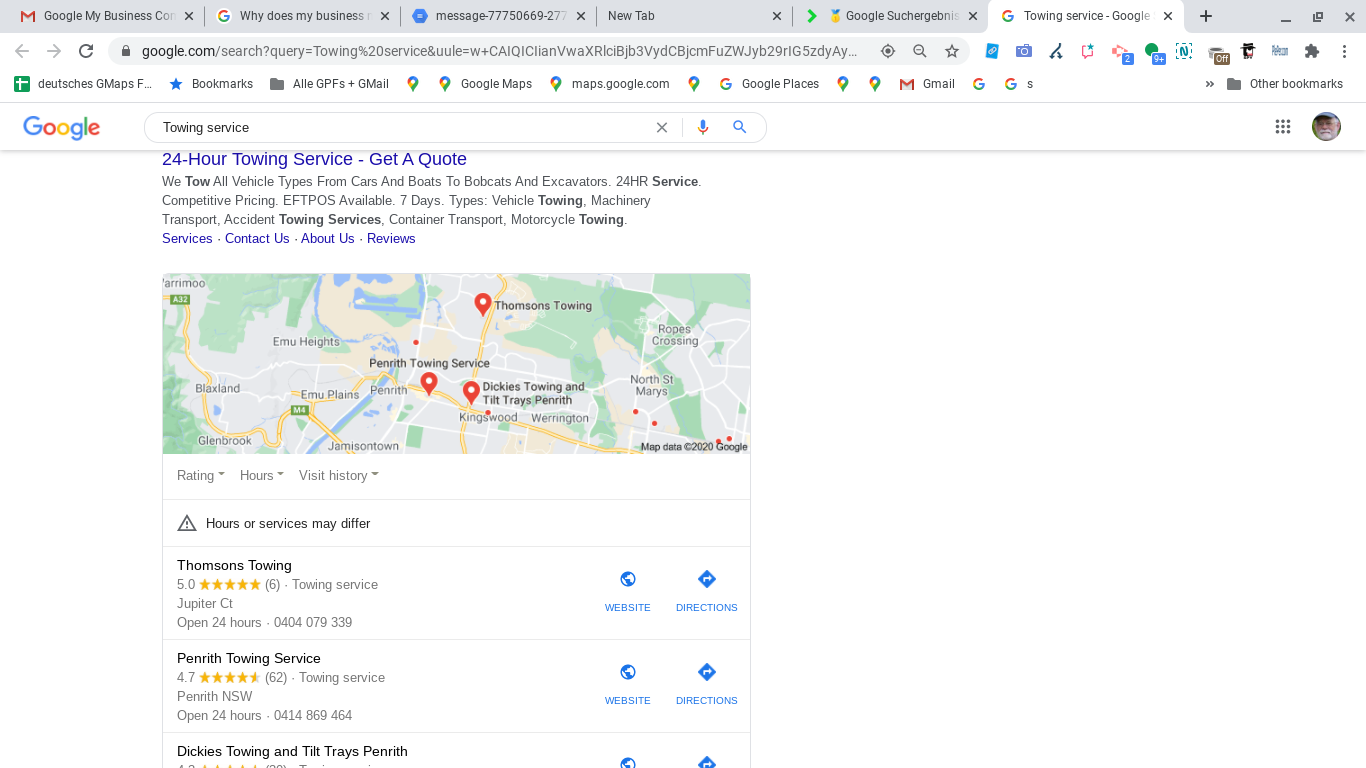This screenshot has height=768, width=1366.
Task: Open the Extensions puzzle piece menu
Action: 1312,51
